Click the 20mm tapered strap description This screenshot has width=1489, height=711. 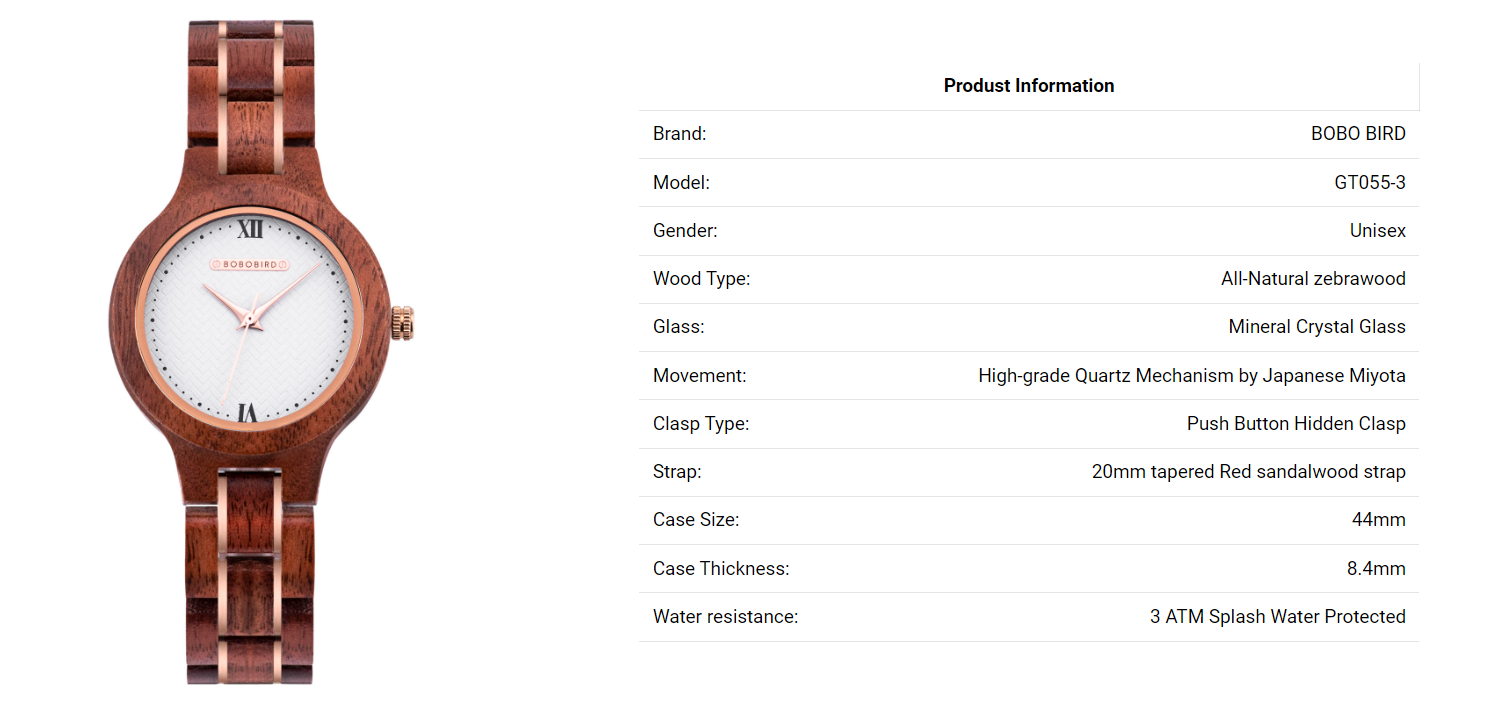pos(1249,472)
